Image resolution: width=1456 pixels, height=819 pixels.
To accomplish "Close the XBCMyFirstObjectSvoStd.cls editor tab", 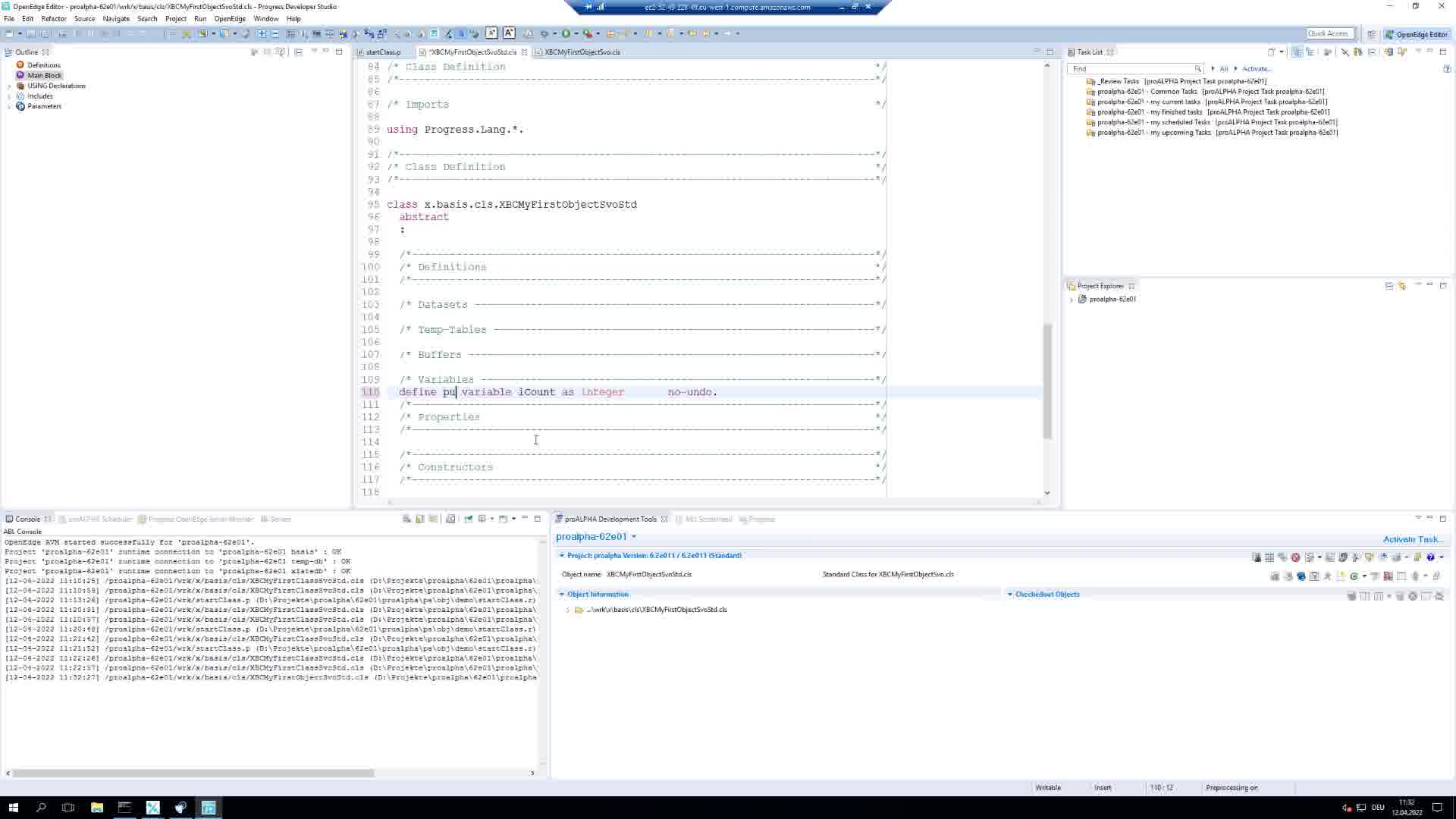I will point(524,52).
